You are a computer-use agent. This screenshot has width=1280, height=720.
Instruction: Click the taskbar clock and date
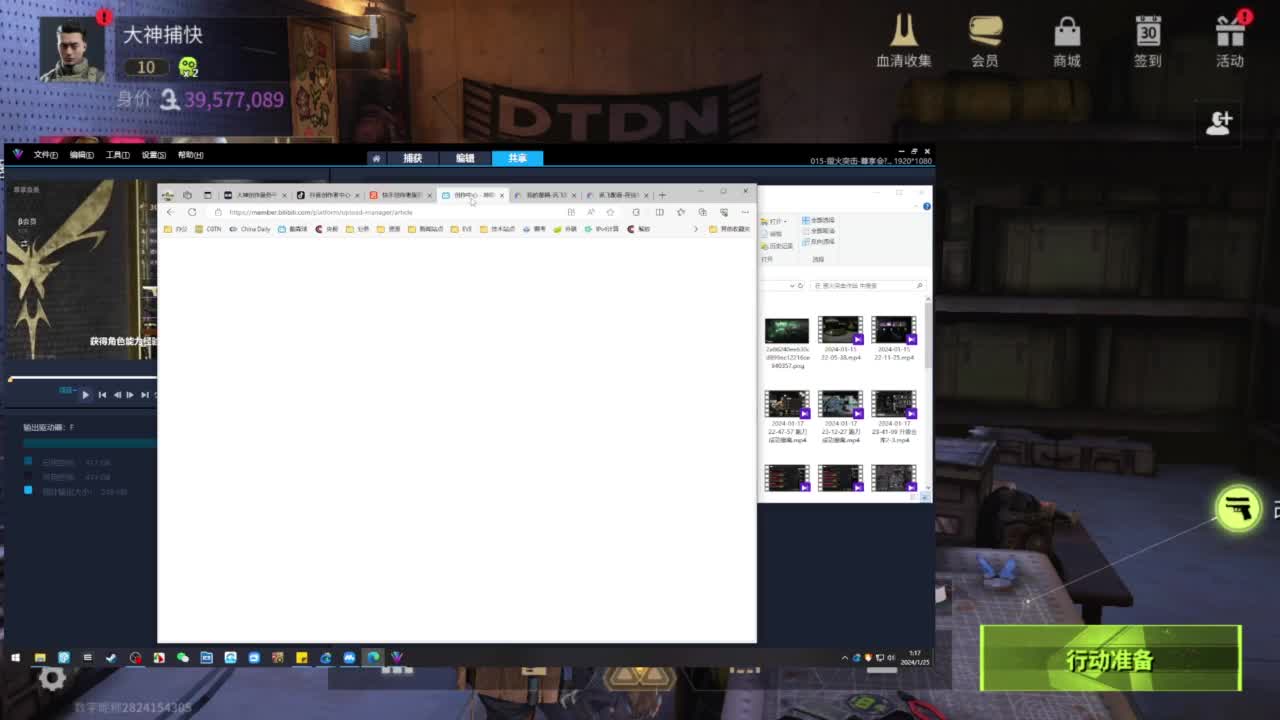point(915,657)
